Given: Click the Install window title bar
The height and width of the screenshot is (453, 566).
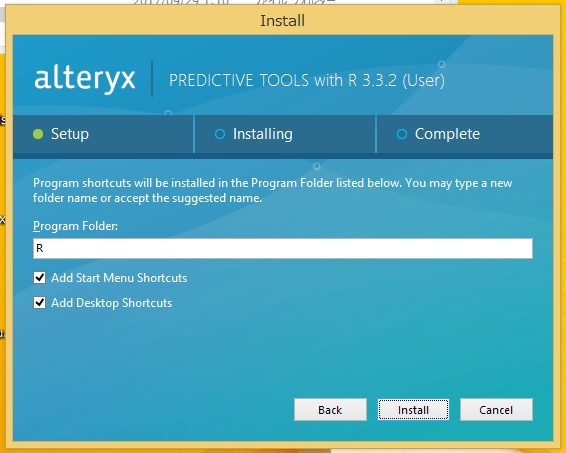Looking at the screenshot, I should coord(283,21).
